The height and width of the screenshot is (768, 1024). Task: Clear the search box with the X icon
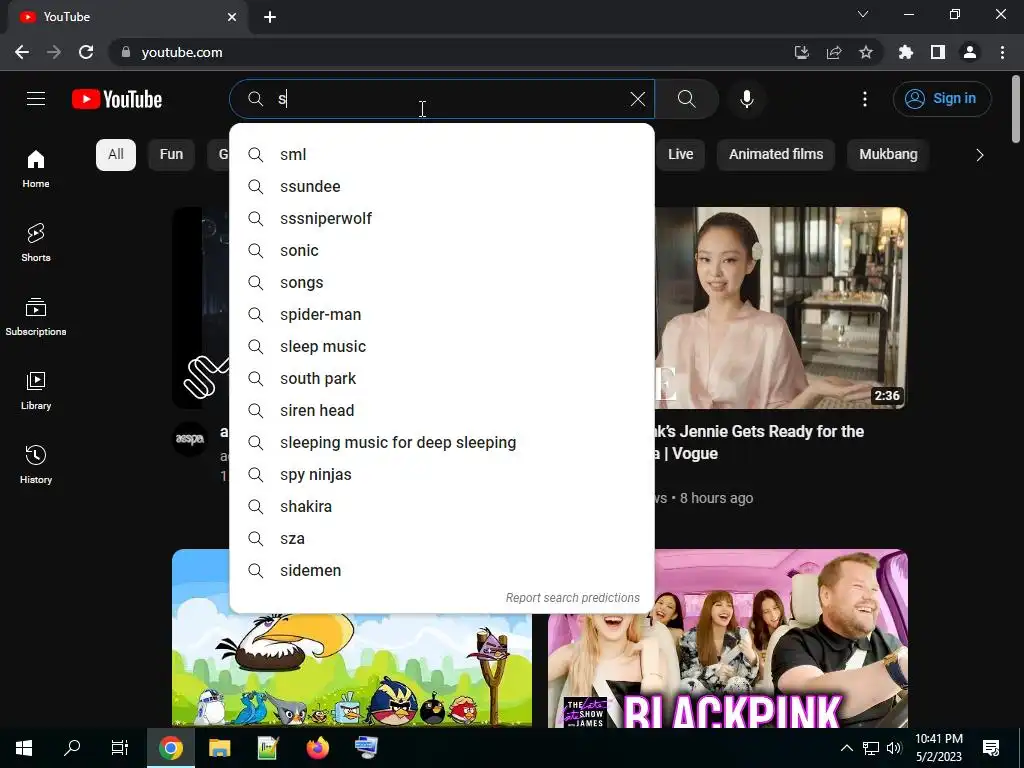coord(637,99)
